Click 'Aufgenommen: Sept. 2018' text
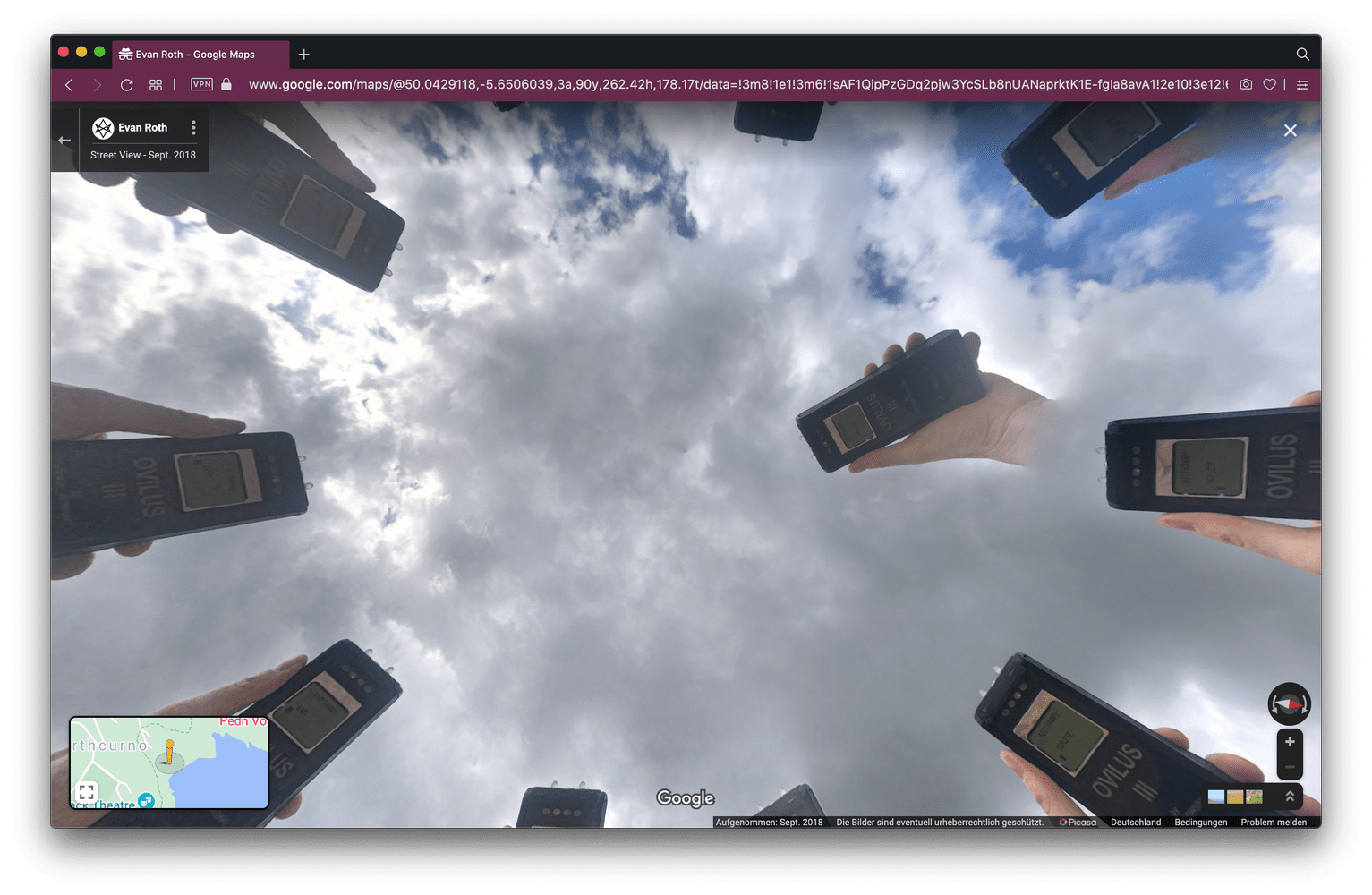1372x895 pixels. coord(769,822)
